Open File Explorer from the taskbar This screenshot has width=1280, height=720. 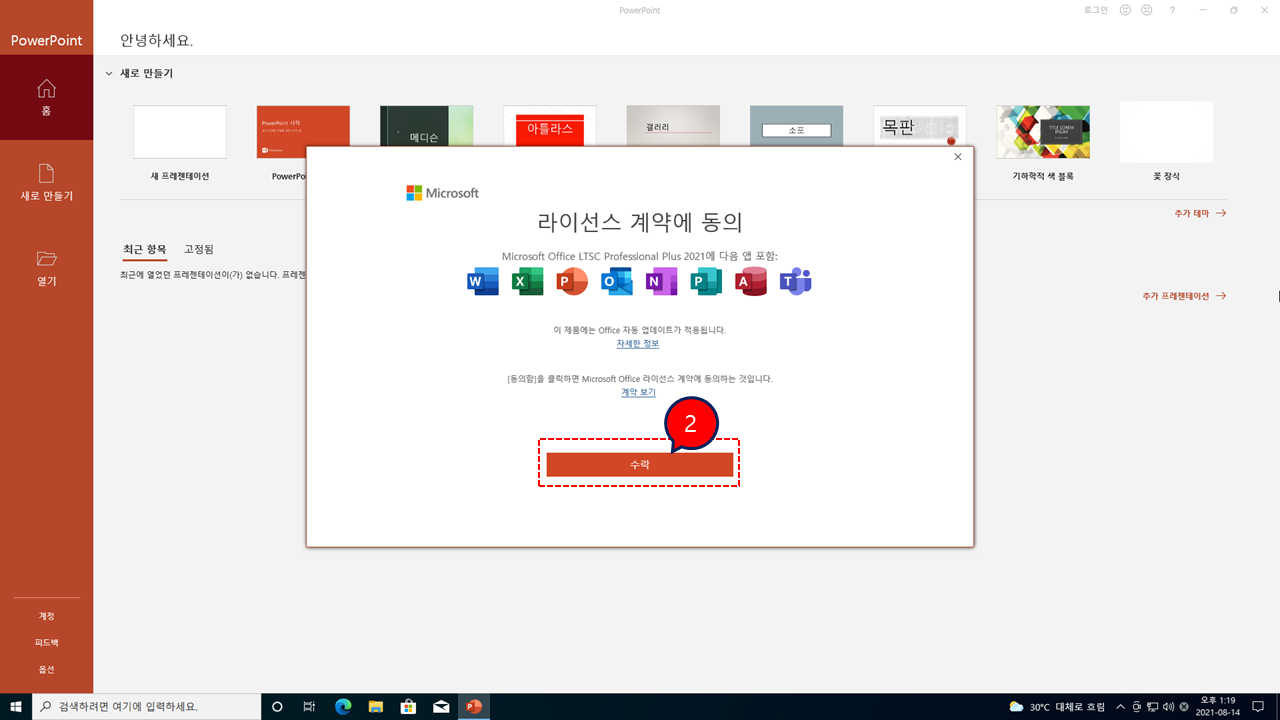pyautogui.click(x=376, y=706)
